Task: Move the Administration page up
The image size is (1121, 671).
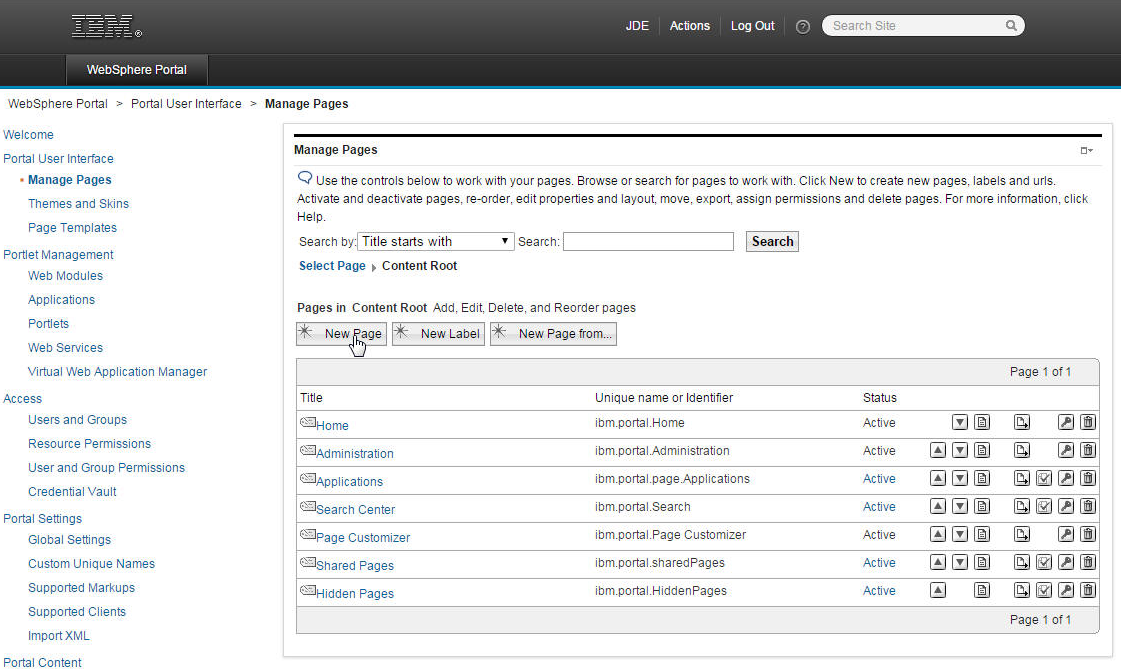Action: point(937,450)
